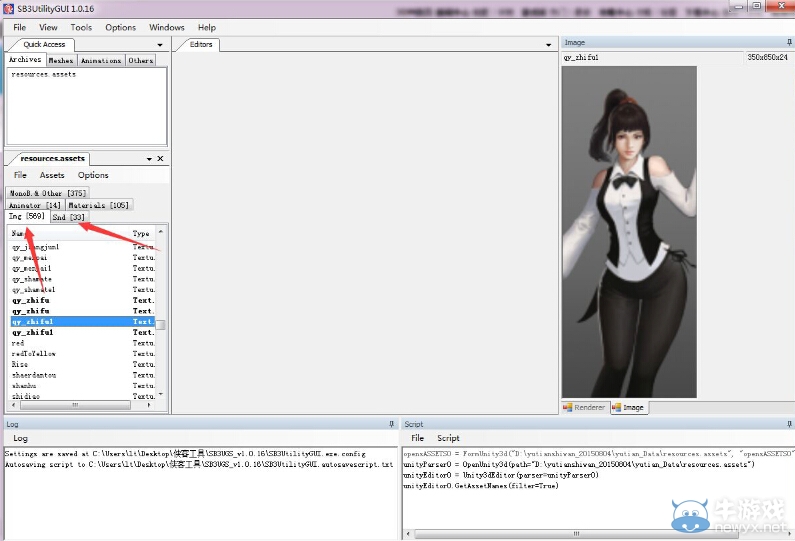Switch to the Animations tab
795x541 pixels.
[101, 60]
